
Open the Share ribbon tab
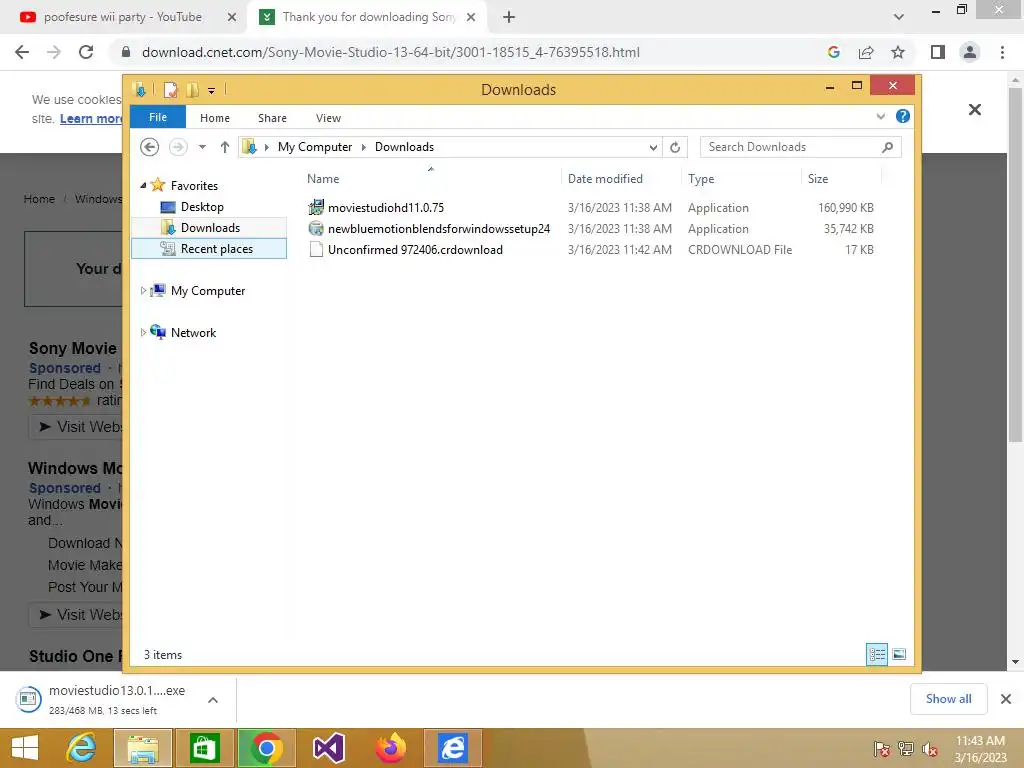(272, 118)
